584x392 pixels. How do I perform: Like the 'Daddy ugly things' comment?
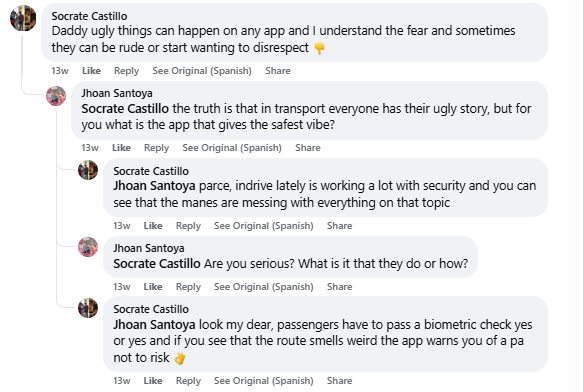tap(91, 71)
